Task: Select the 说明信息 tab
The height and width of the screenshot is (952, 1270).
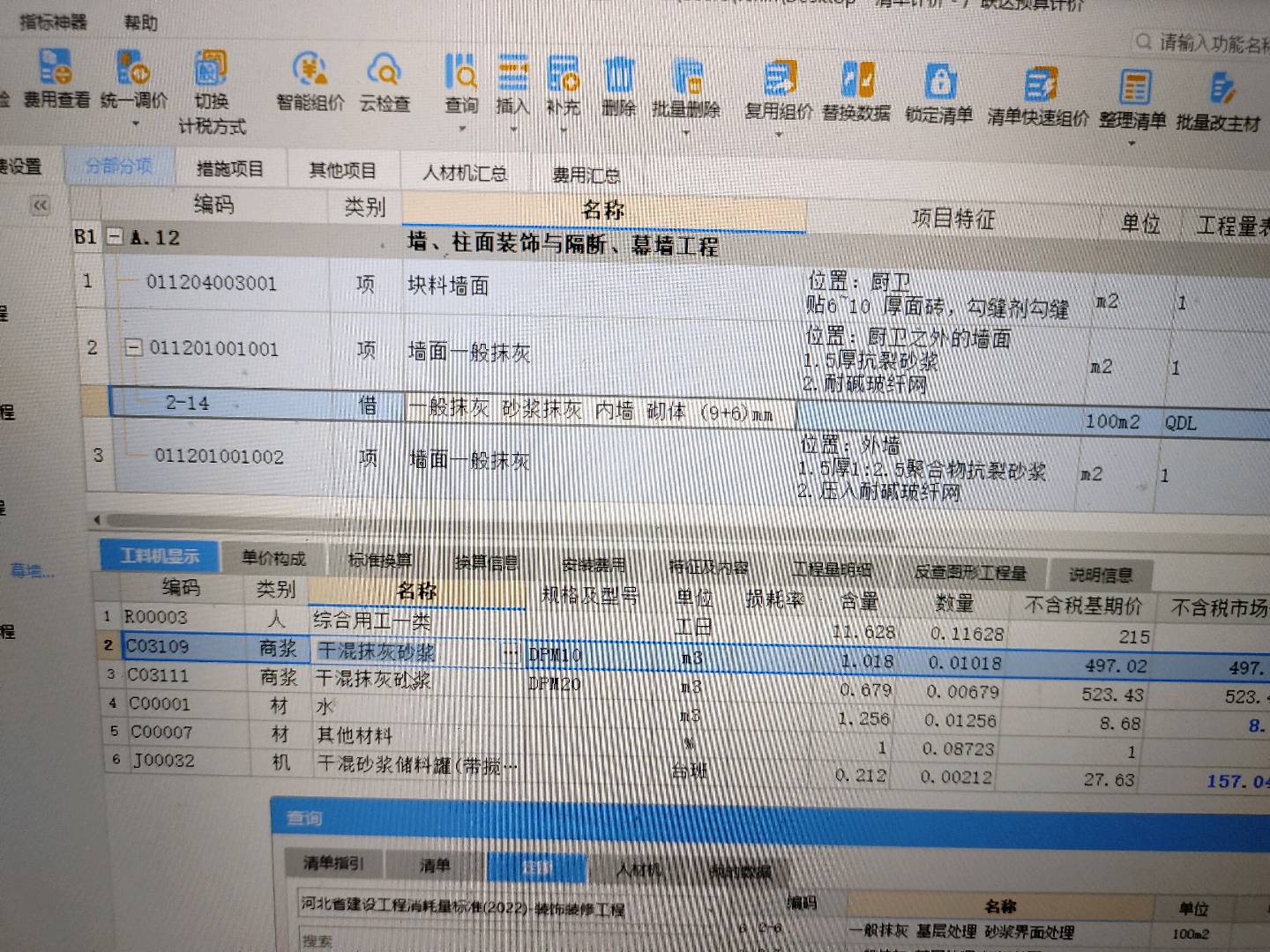Action: pos(1101,576)
